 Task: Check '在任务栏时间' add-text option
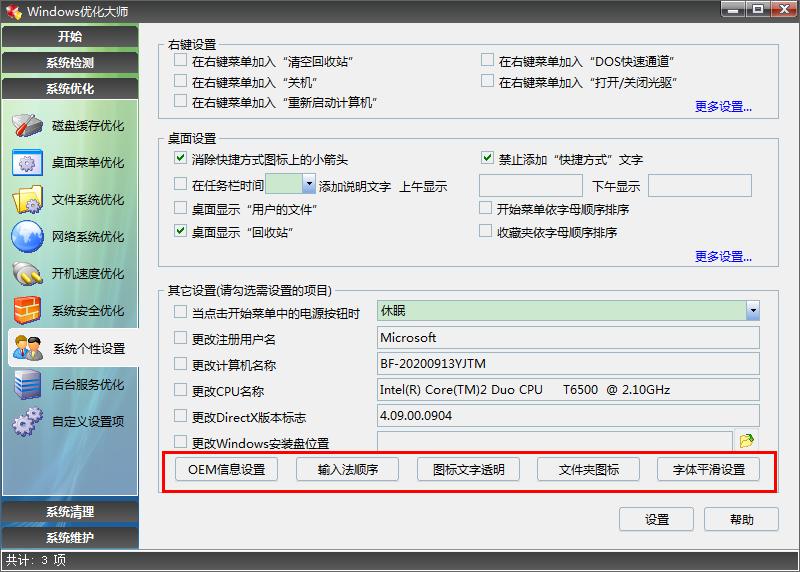(x=181, y=184)
